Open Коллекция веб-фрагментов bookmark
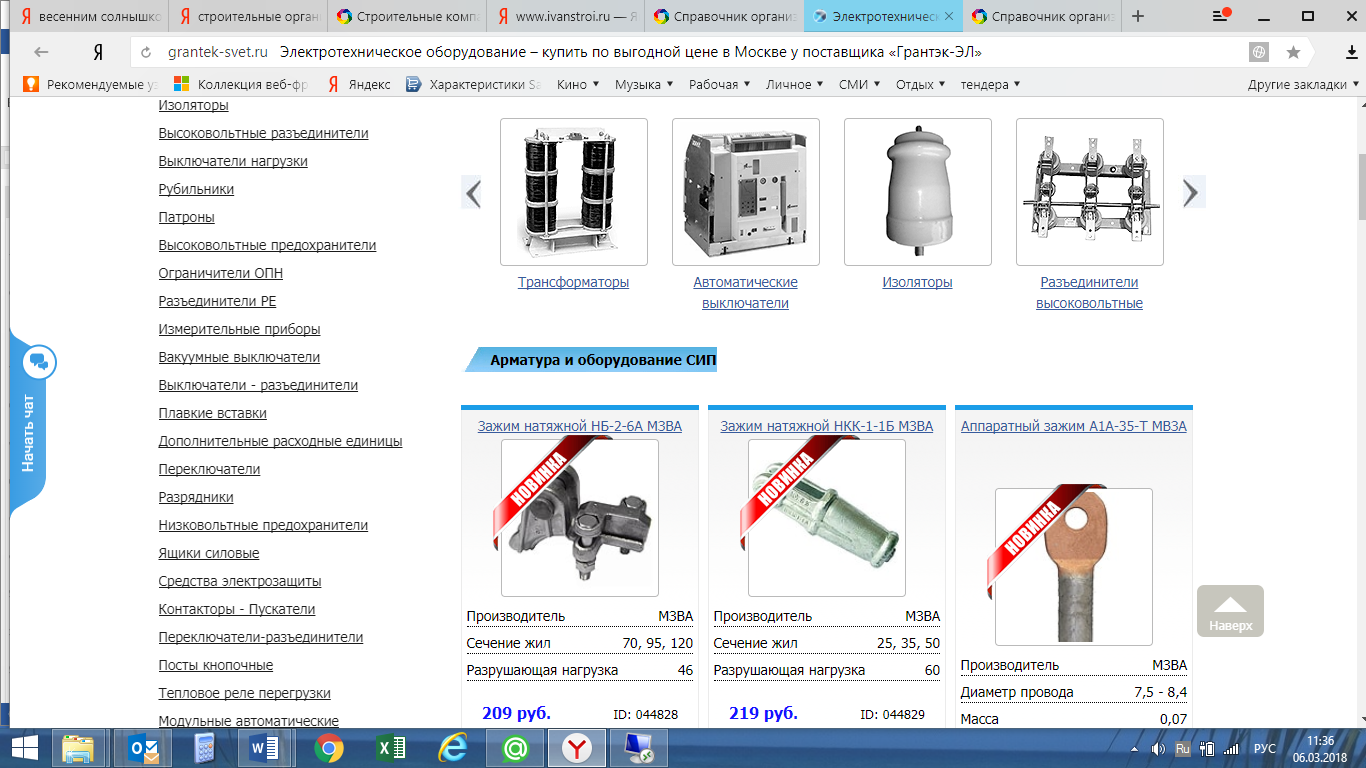This screenshot has height=768, width=1366. (241, 84)
